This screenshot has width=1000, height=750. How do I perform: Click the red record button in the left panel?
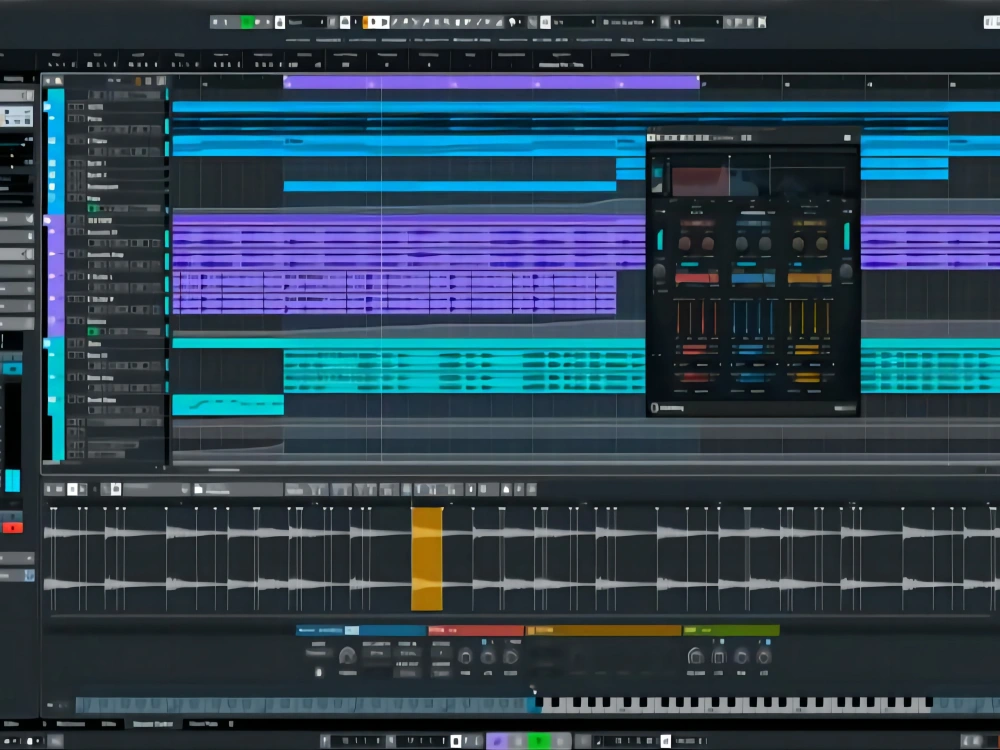[12, 528]
